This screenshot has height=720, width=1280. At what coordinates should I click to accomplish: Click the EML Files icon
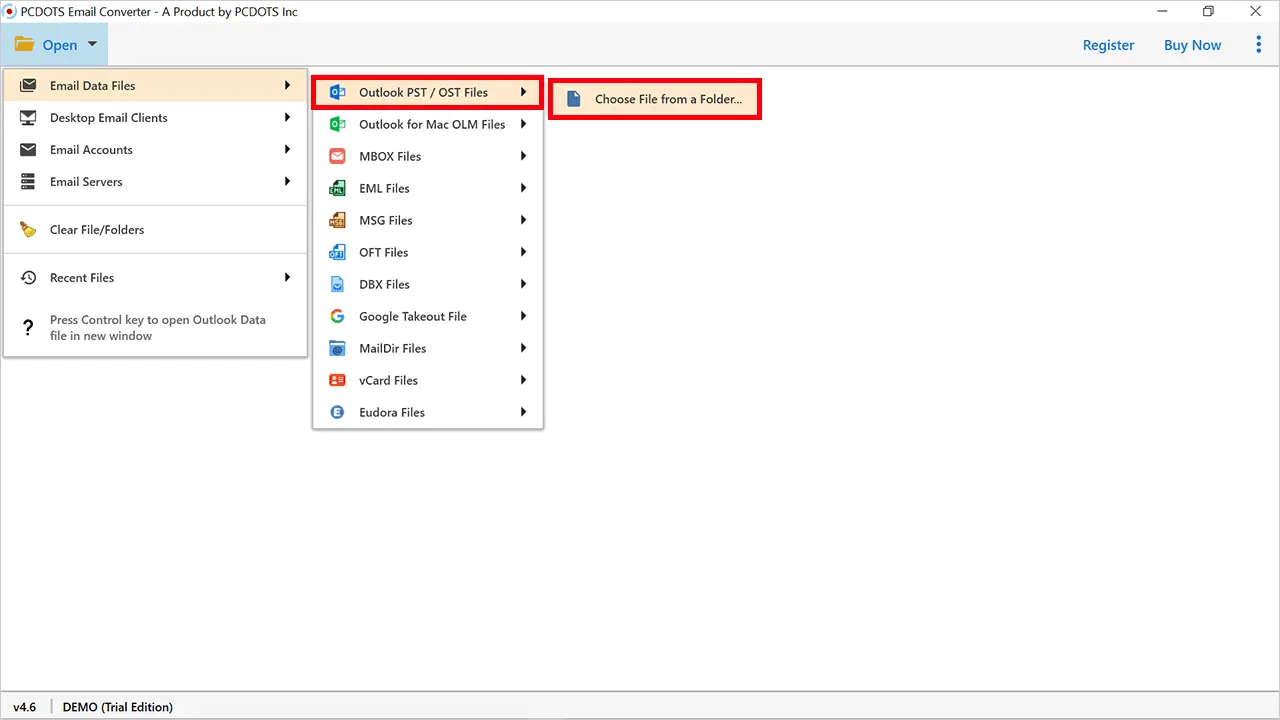[338, 189]
